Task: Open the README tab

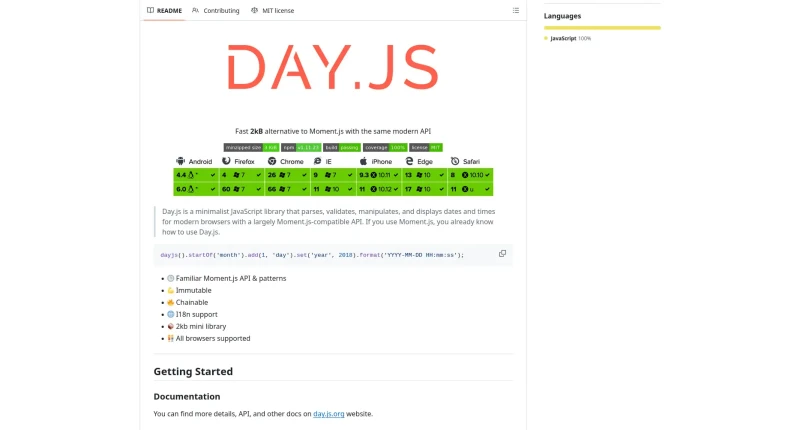Action: click(164, 10)
